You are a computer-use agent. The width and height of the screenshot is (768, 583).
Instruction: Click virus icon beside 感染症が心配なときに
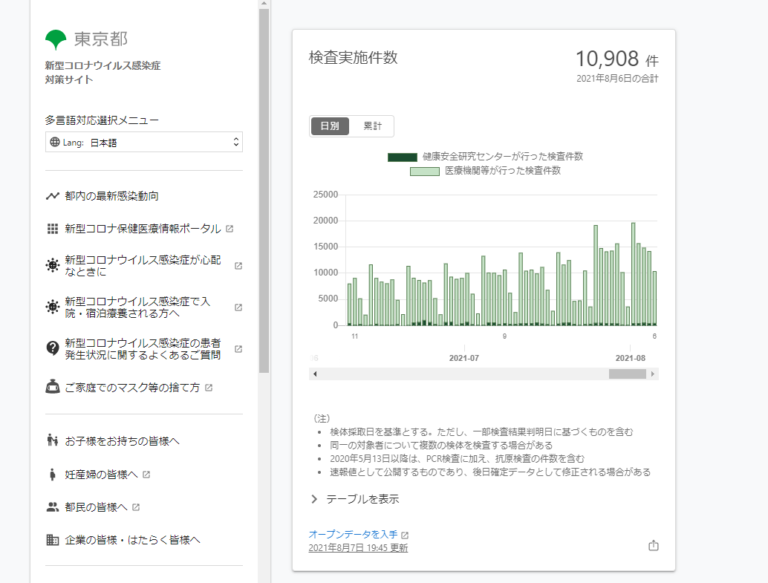(x=52, y=265)
